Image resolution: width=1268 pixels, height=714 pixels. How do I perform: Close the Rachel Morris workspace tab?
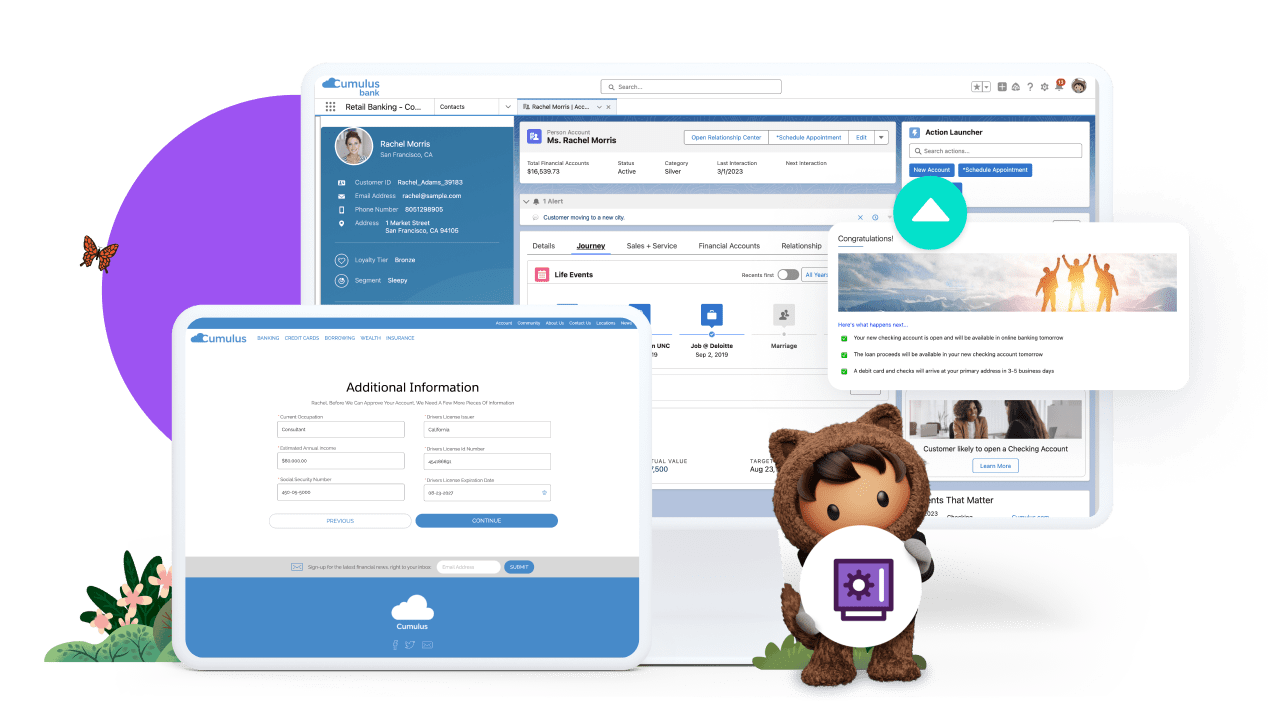608,106
